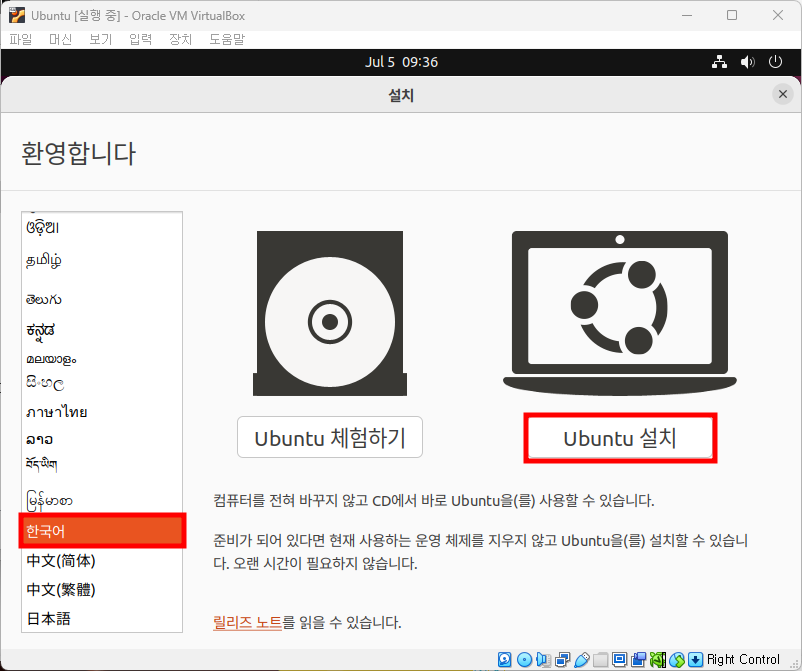Click the keyboard capture arrow icon

tap(696, 659)
